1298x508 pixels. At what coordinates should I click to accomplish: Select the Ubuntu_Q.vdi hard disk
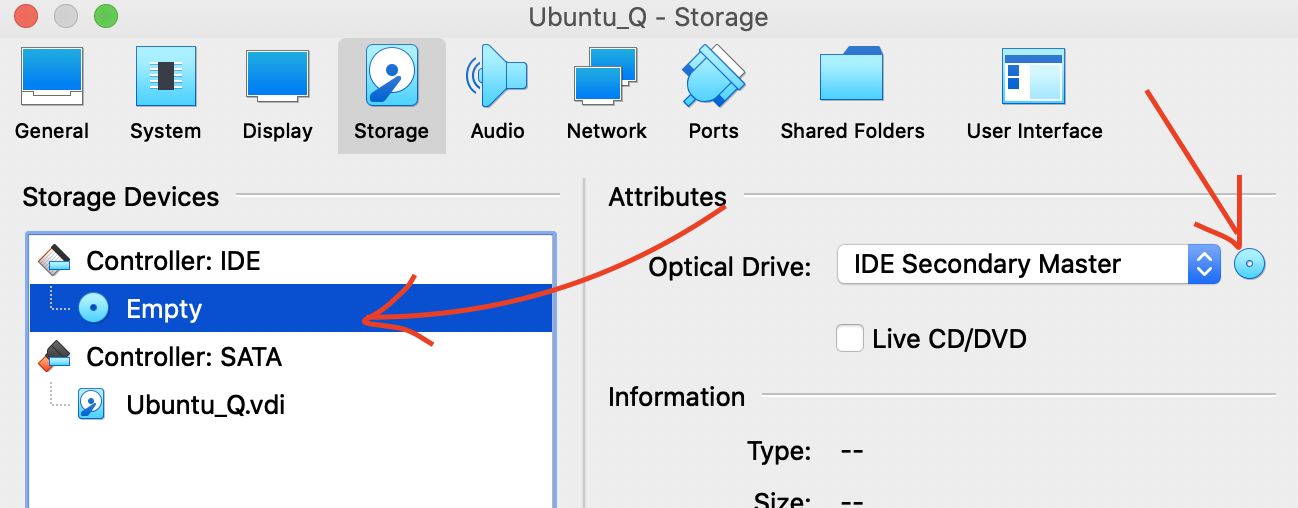(205, 405)
